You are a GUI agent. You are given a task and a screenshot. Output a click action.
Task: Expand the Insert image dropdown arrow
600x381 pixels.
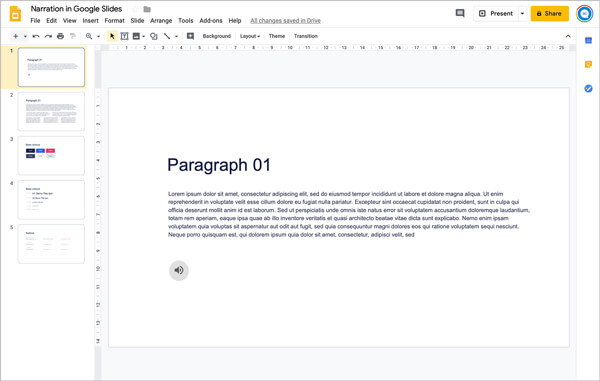pos(143,36)
